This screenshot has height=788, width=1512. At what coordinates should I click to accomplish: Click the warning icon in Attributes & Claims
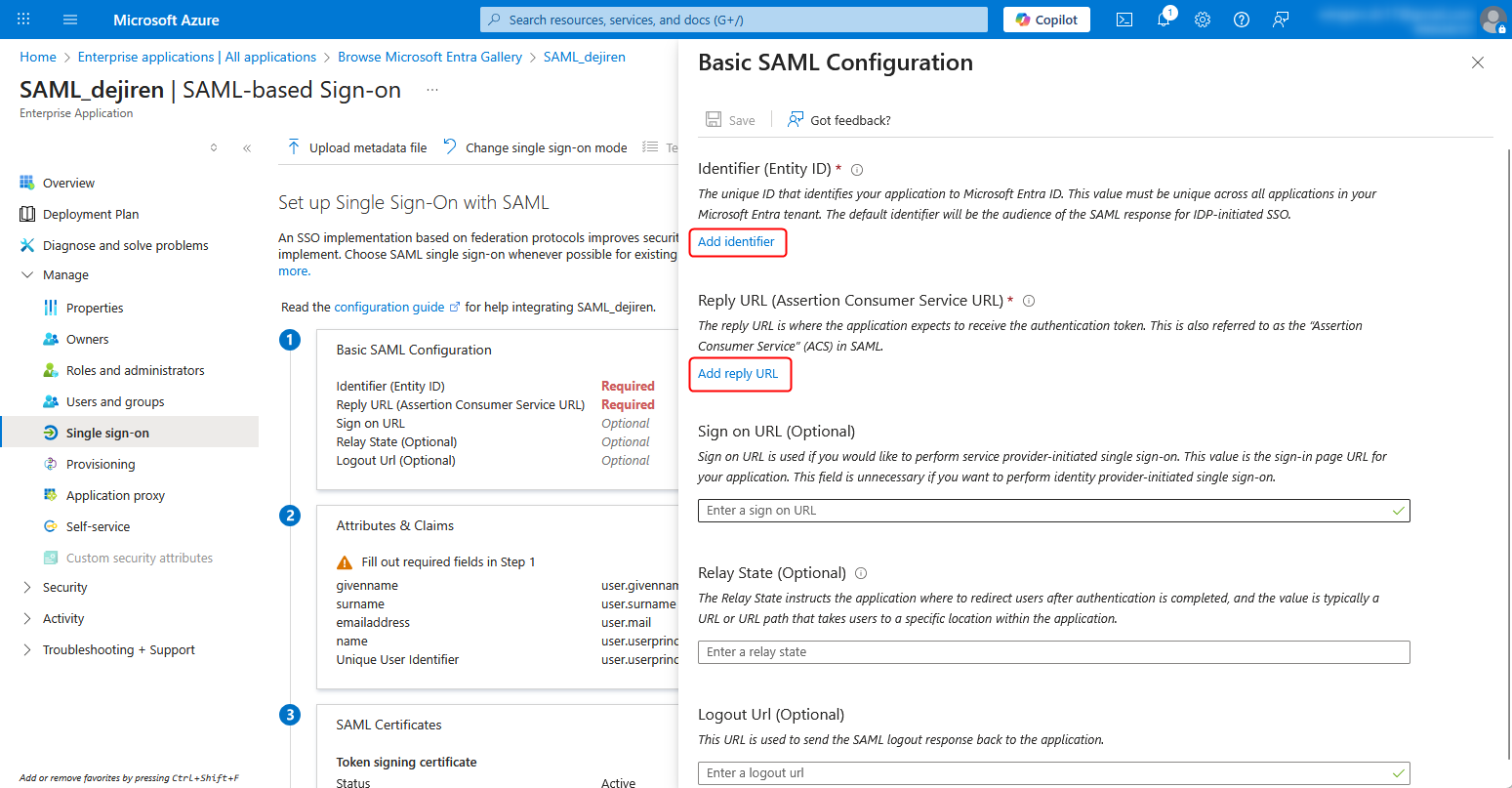point(345,562)
